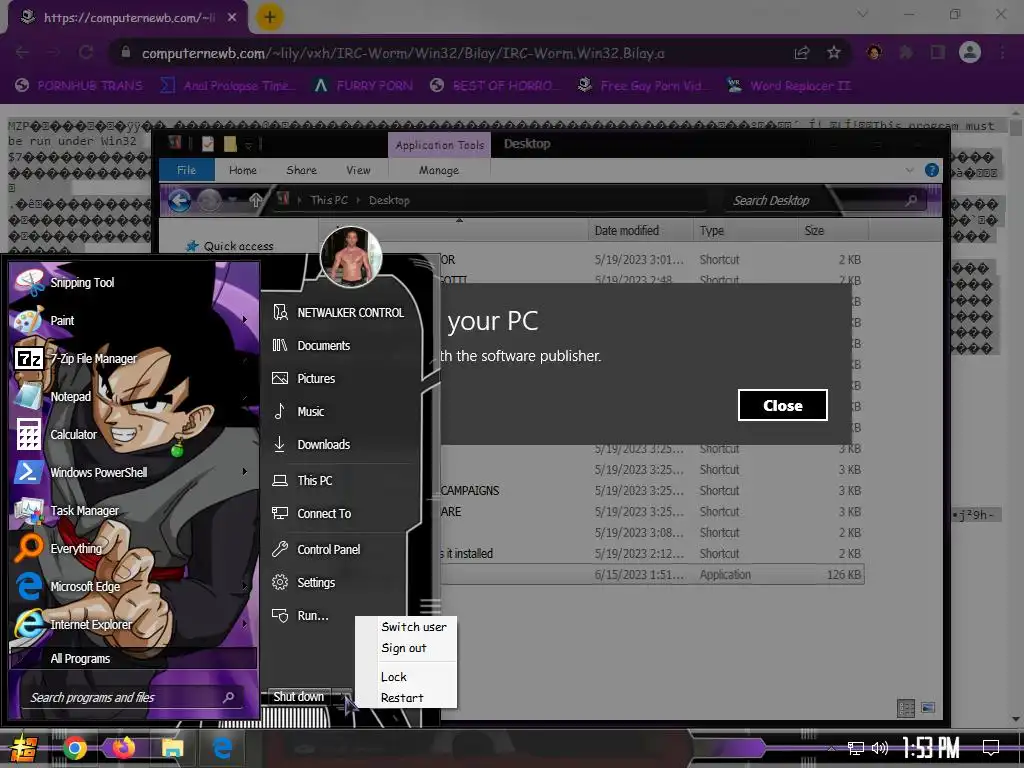Switch to Home ribbon tab
Screen dimensions: 1024x768
[242, 170]
